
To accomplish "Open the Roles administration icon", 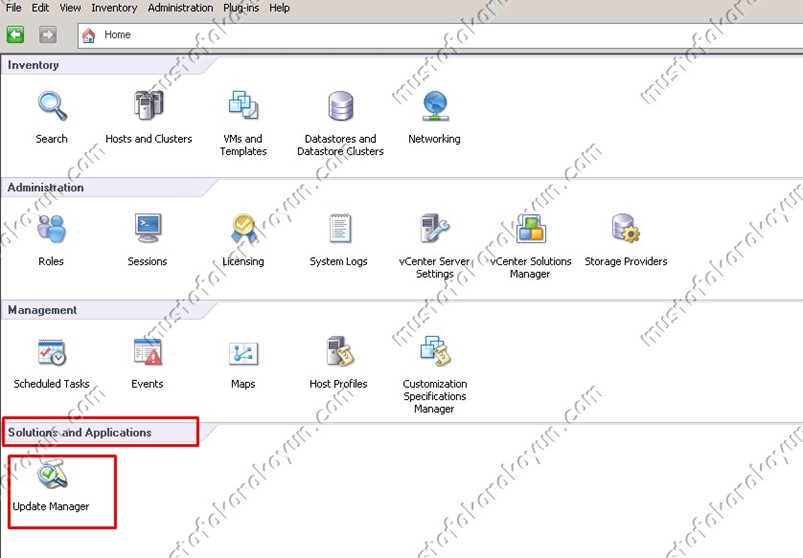I will click(51, 228).
